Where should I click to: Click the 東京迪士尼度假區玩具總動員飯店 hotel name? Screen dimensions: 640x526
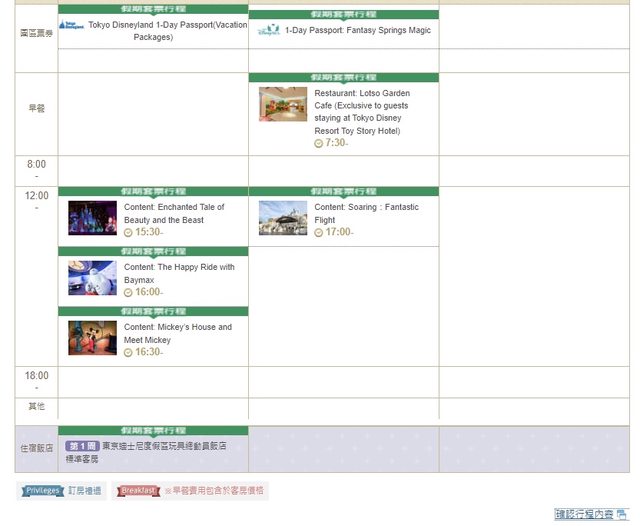pos(163,446)
